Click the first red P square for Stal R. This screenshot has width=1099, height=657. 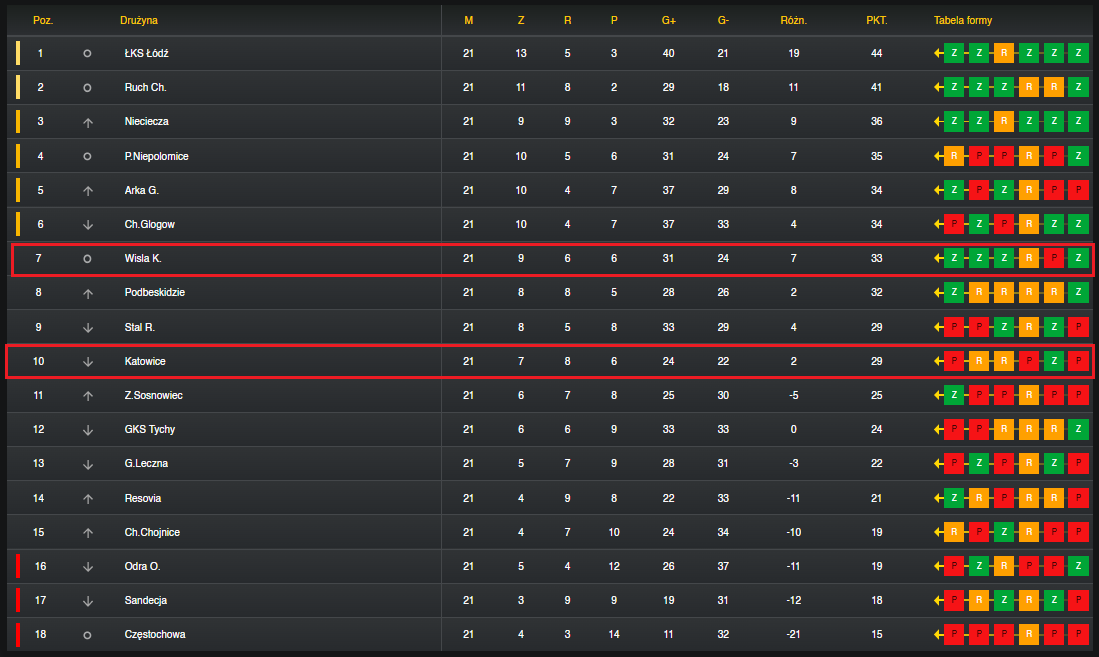coord(954,327)
